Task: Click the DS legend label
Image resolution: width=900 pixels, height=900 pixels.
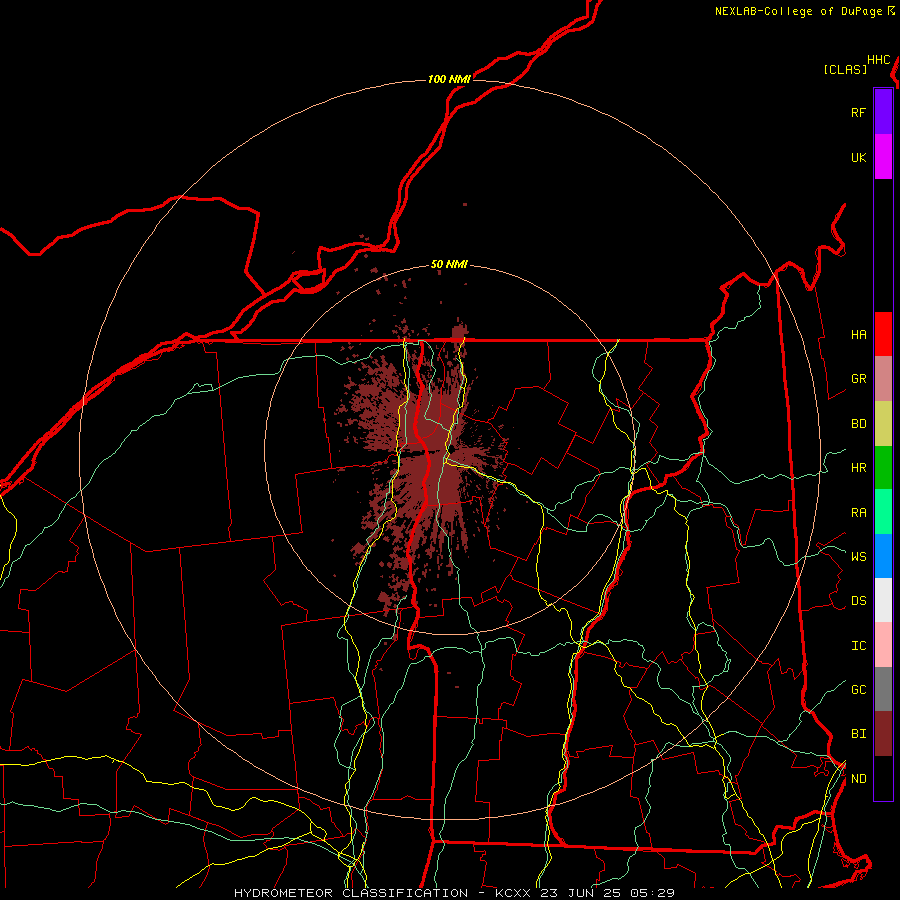Action: pos(858,600)
